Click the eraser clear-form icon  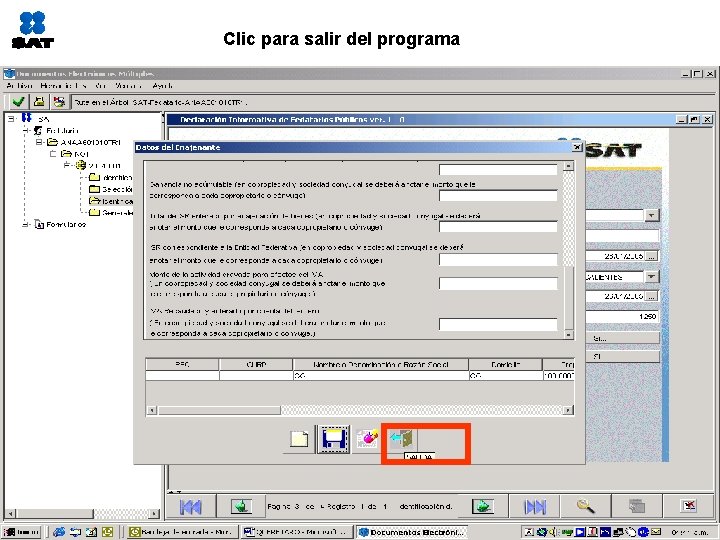click(x=367, y=439)
